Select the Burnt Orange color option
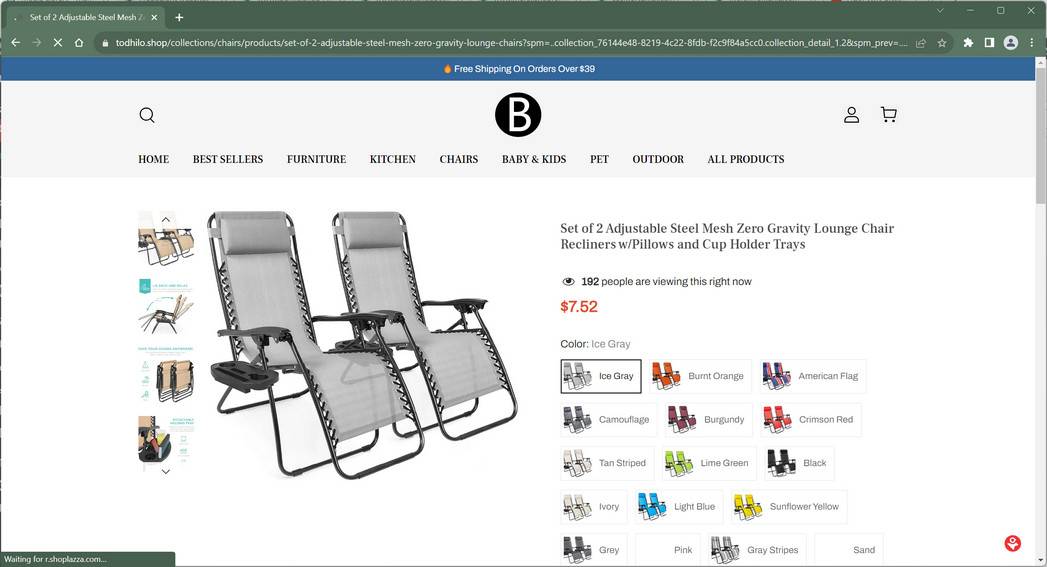 point(700,376)
